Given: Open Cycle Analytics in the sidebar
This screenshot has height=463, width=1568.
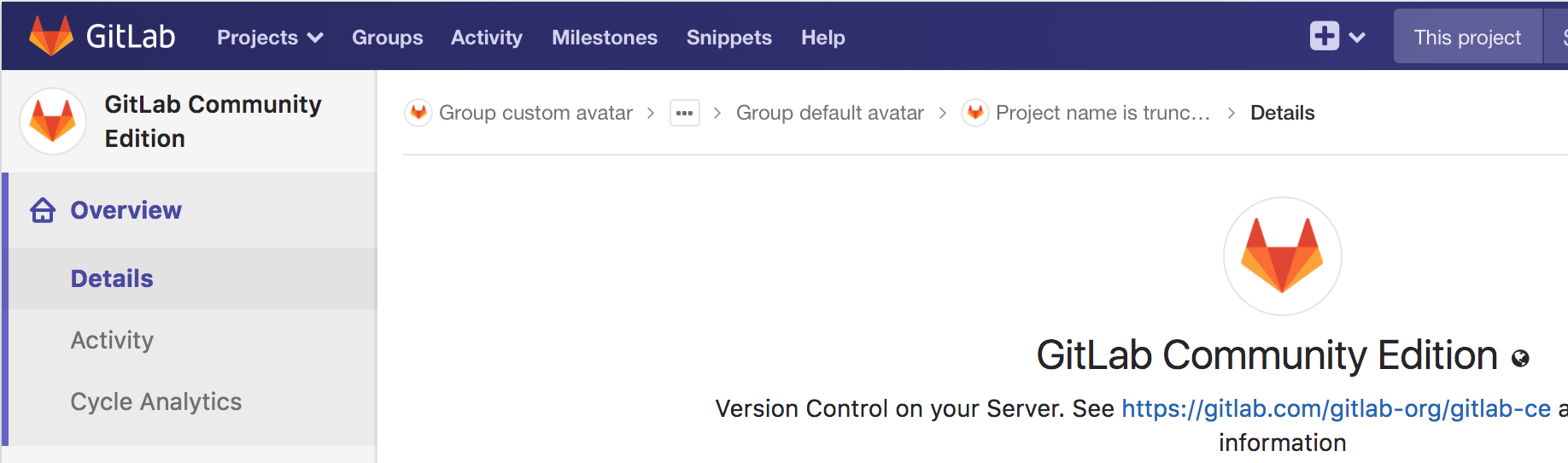Looking at the screenshot, I should pyautogui.click(x=155, y=401).
